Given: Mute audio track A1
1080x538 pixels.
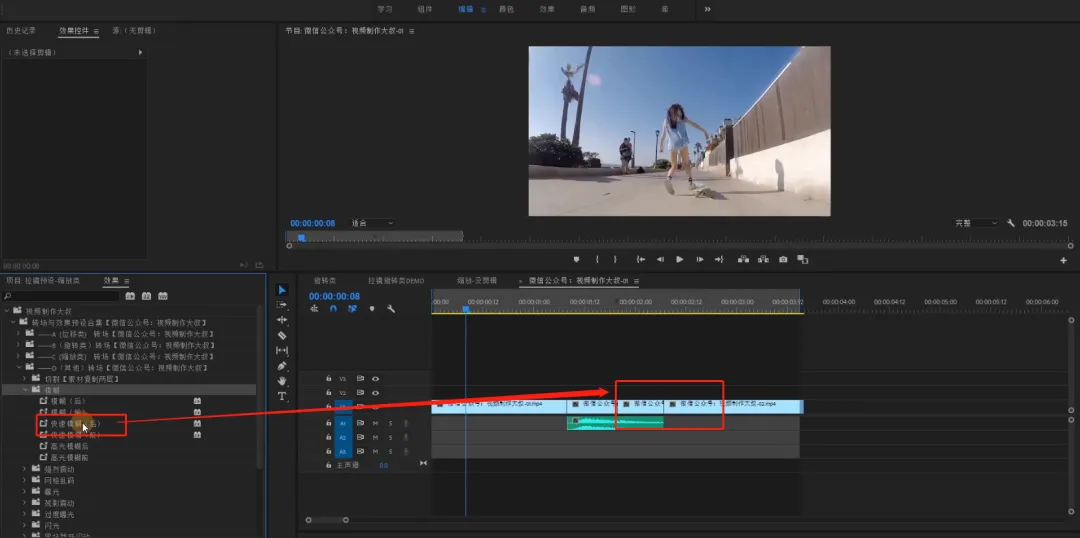Looking at the screenshot, I should click(x=376, y=423).
